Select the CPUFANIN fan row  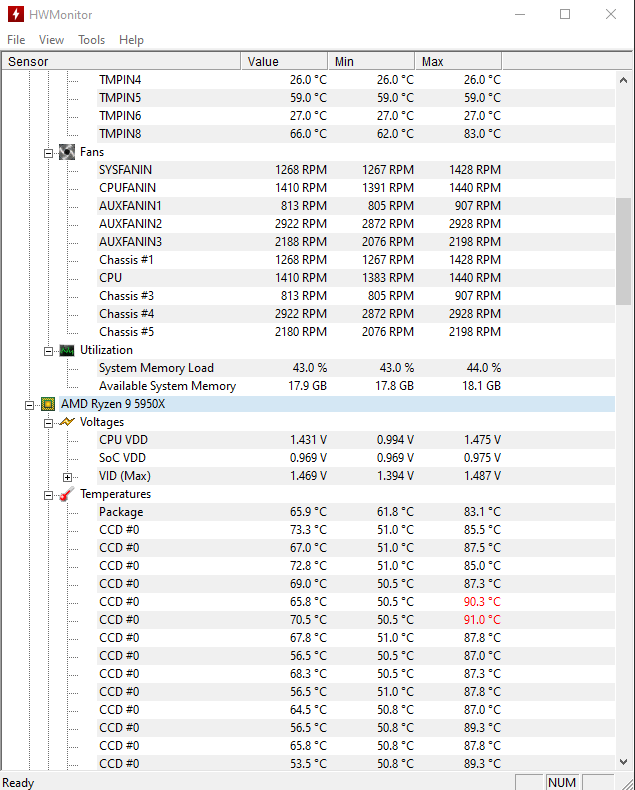click(308, 188)
